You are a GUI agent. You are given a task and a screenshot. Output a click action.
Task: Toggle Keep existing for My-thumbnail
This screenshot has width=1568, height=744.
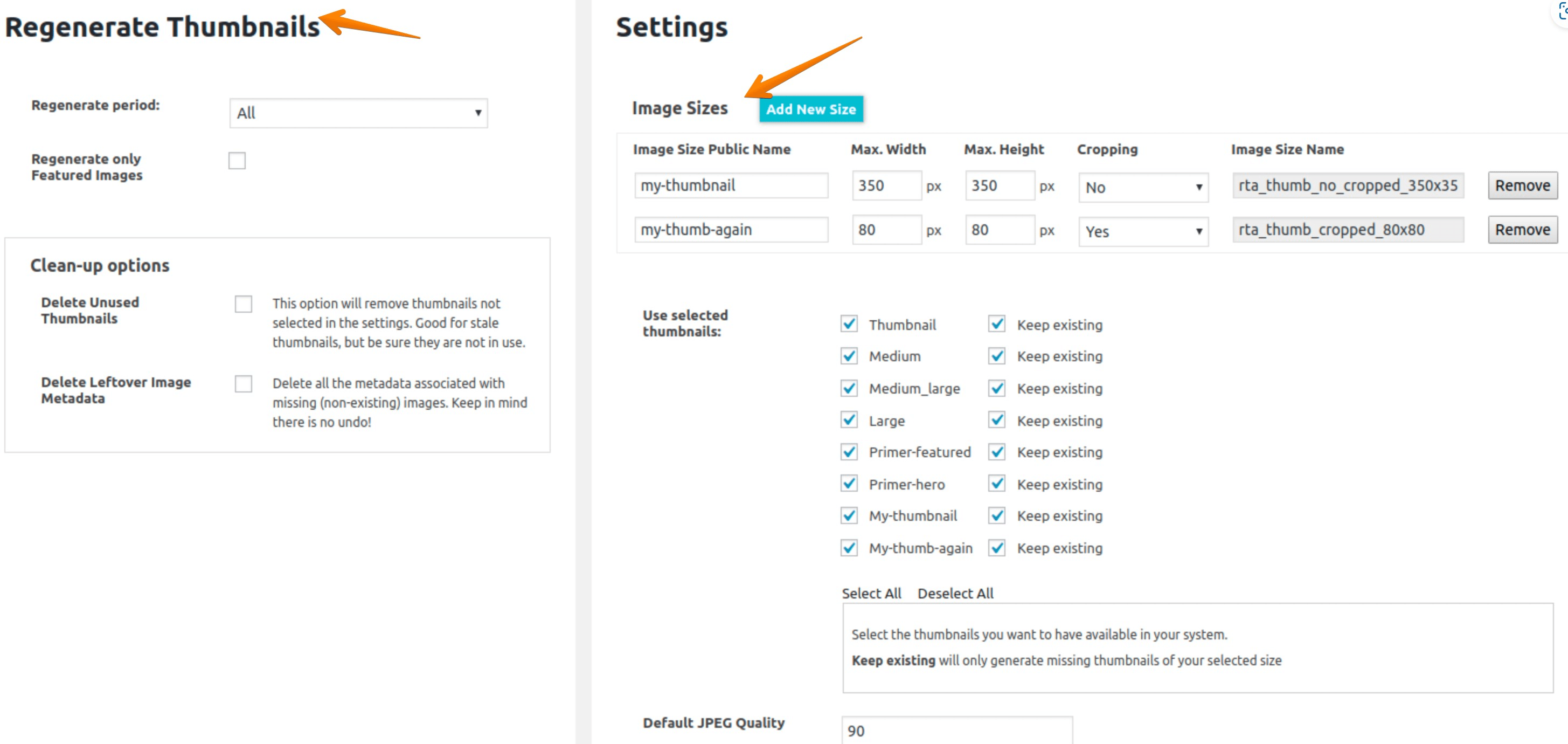996,516
